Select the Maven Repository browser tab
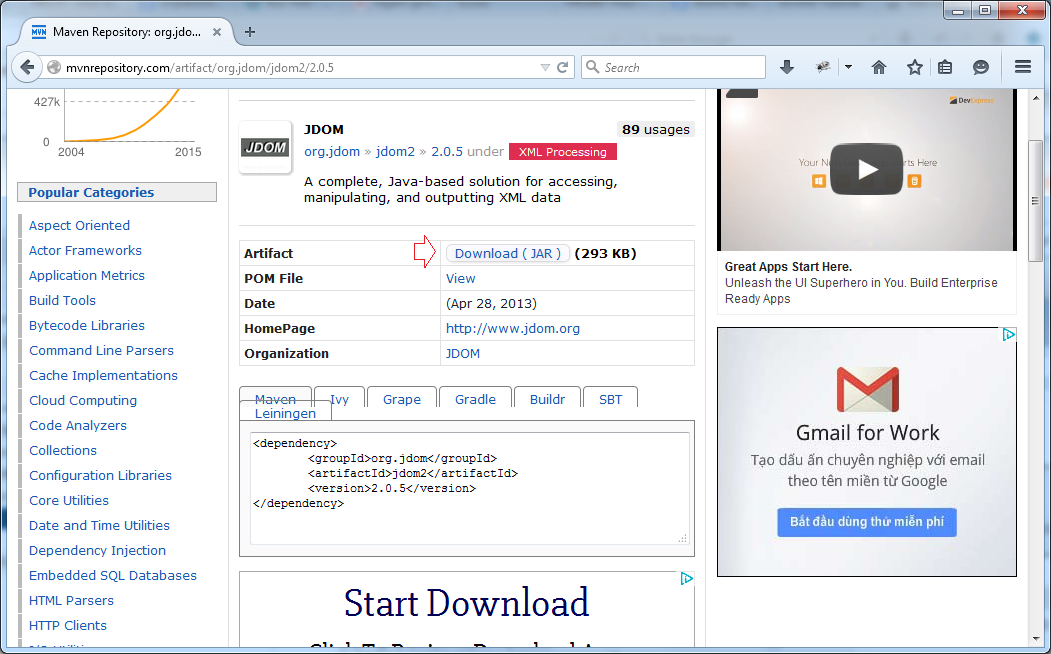The width and height of the screenshot is (1051, 654). (x=126, y=31)
